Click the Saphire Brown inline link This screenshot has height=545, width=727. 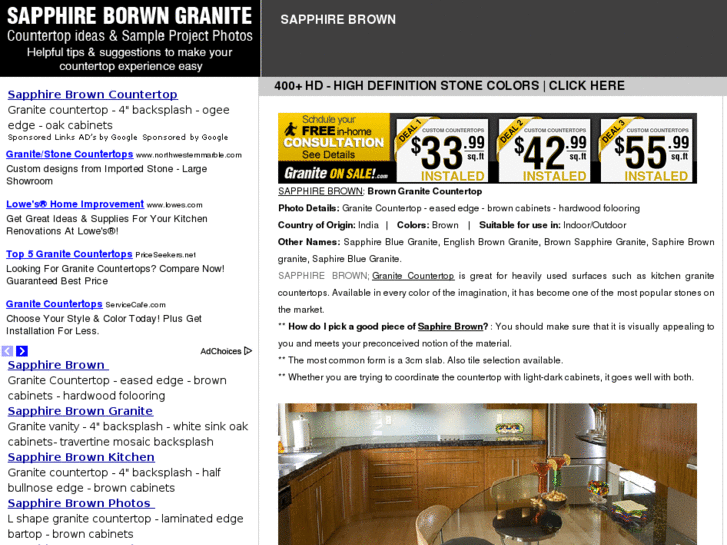(x=450, y=327)
